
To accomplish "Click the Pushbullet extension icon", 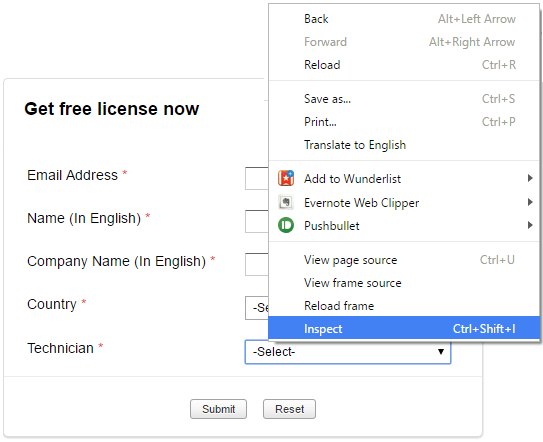I will (286, 226).
